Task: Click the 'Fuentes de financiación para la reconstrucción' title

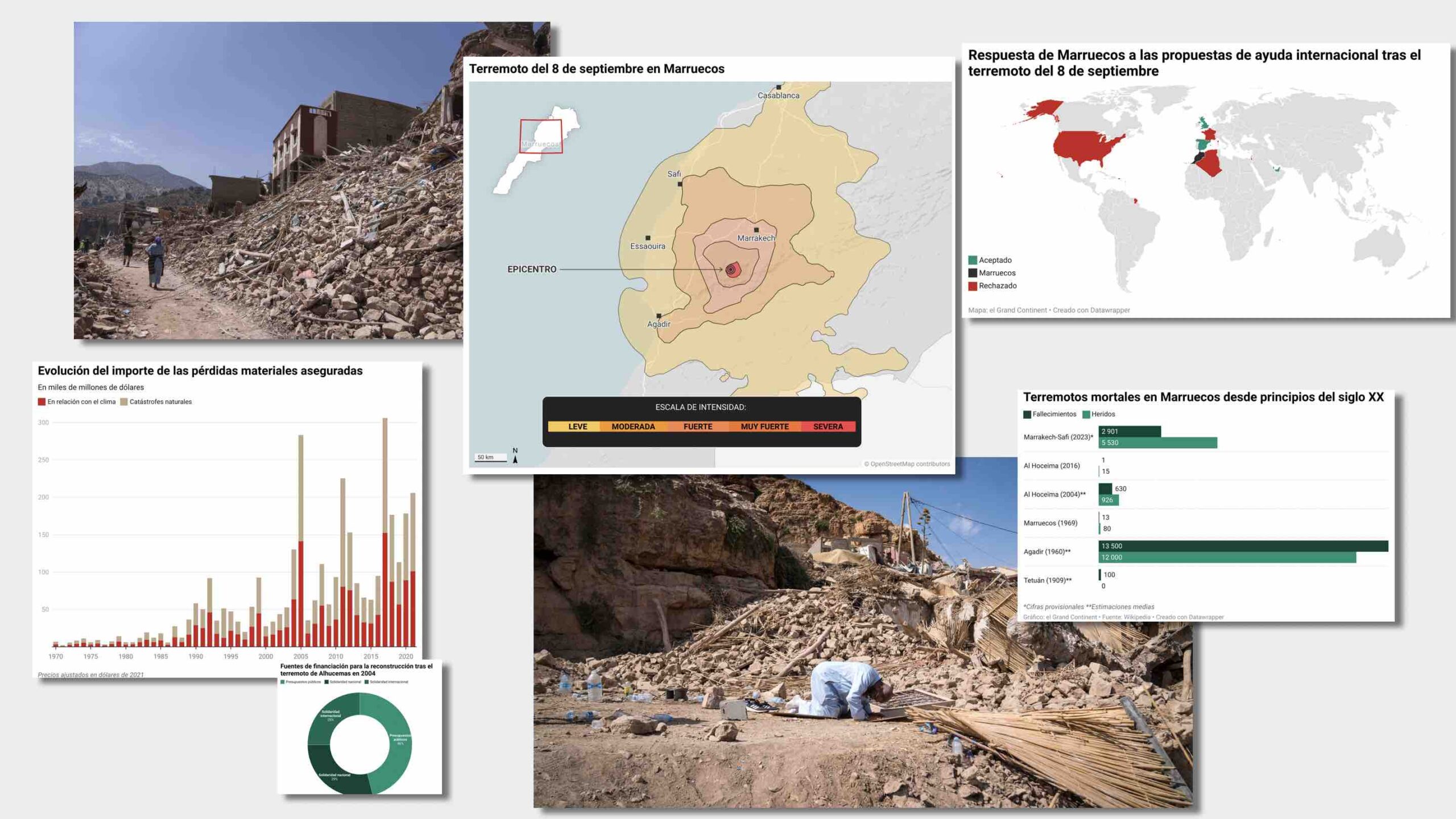Action: tap(357, 669)
